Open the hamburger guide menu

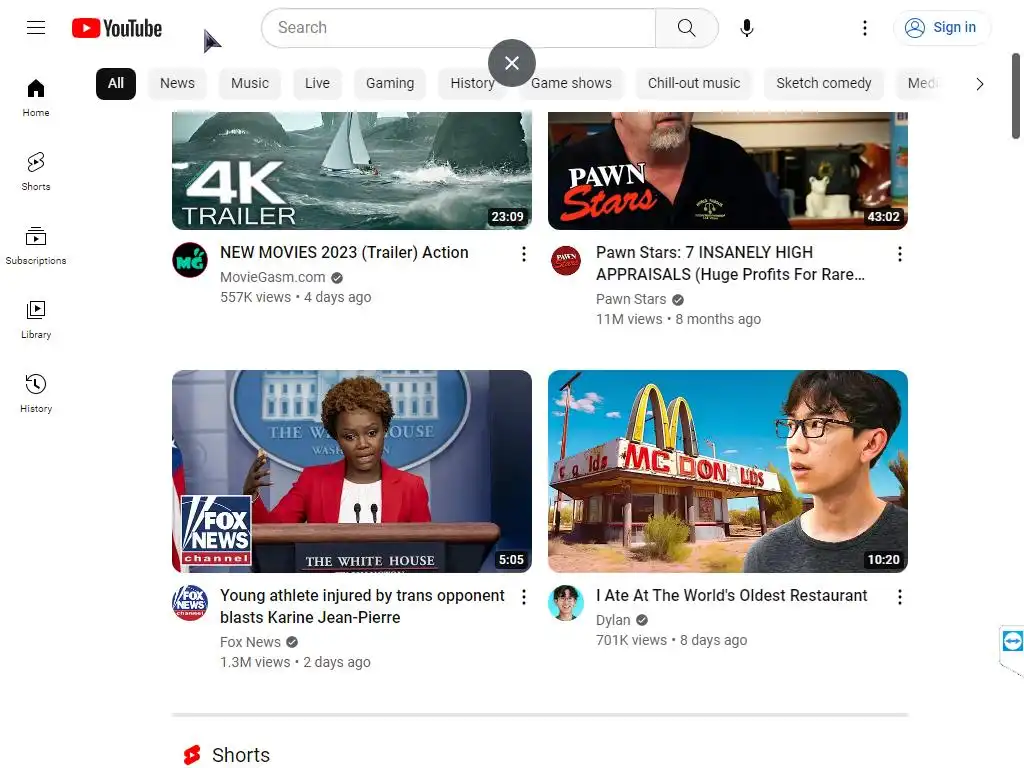coord(36,27)
